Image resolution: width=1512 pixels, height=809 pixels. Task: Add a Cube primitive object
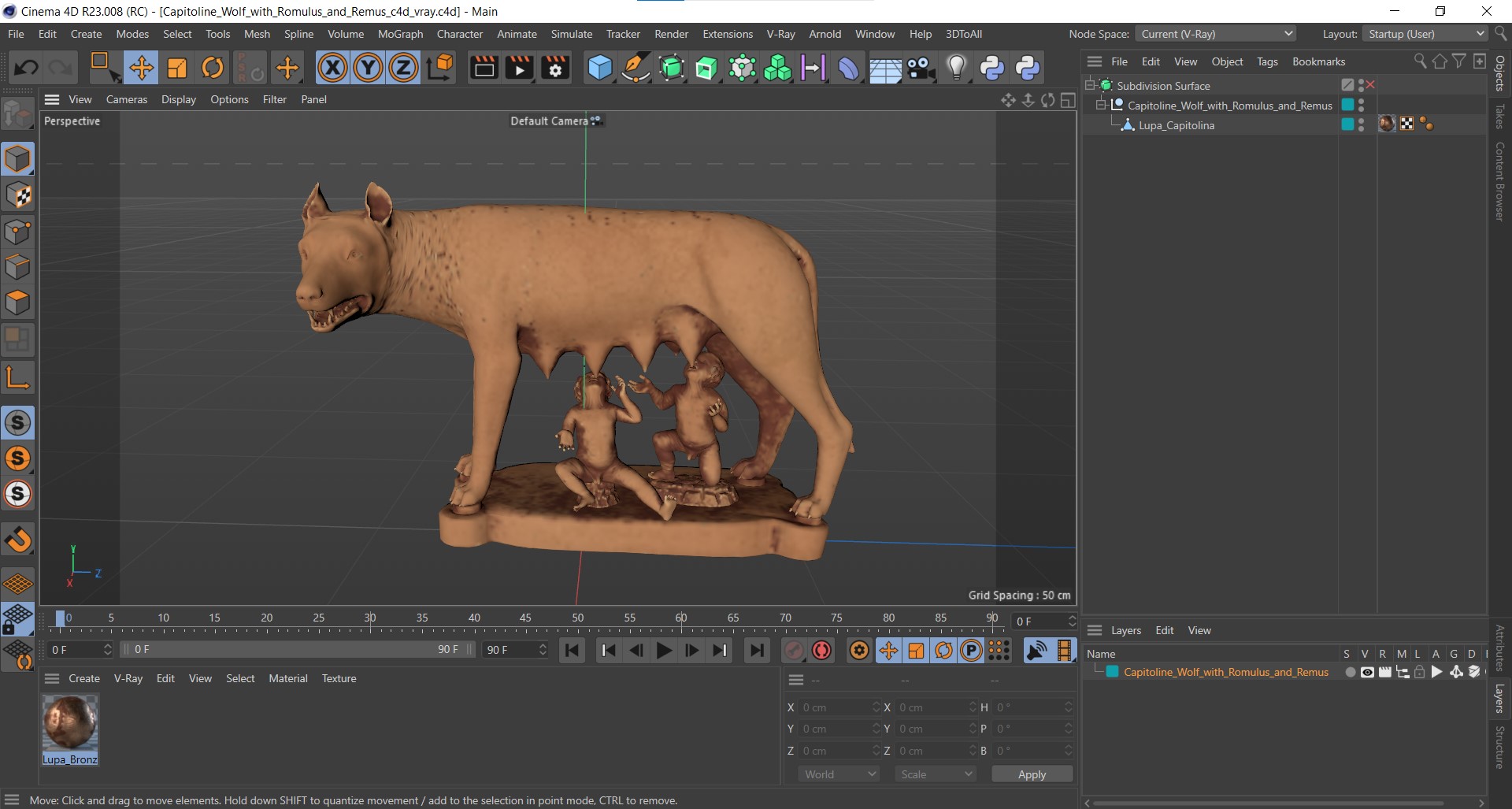600,68
